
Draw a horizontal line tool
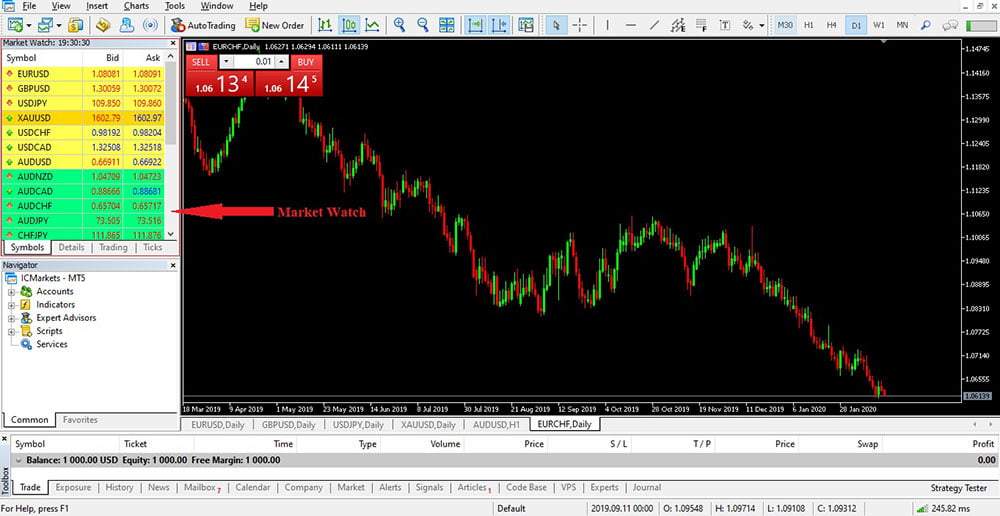[631, 26]
